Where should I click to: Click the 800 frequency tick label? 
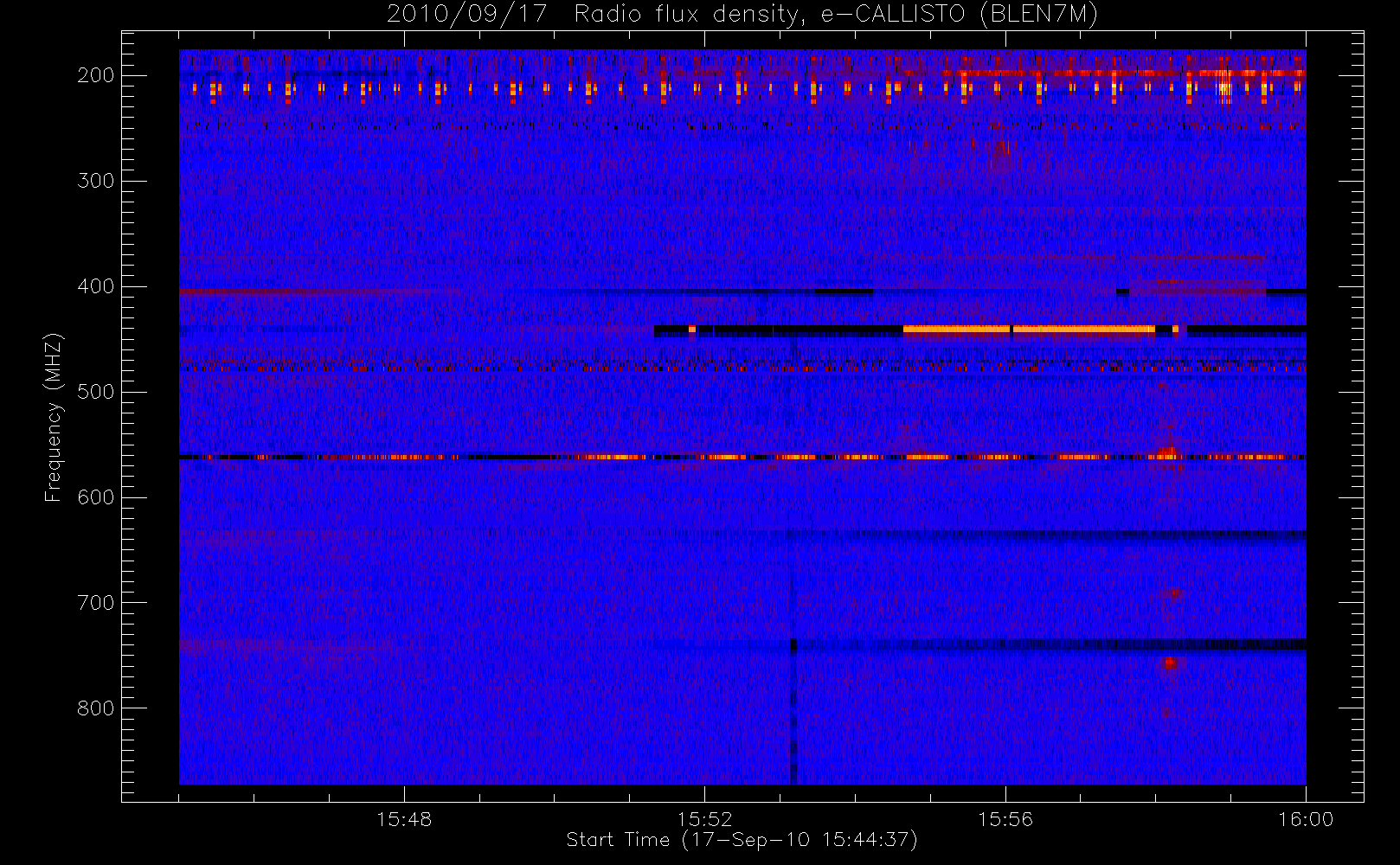click(96, 708)
